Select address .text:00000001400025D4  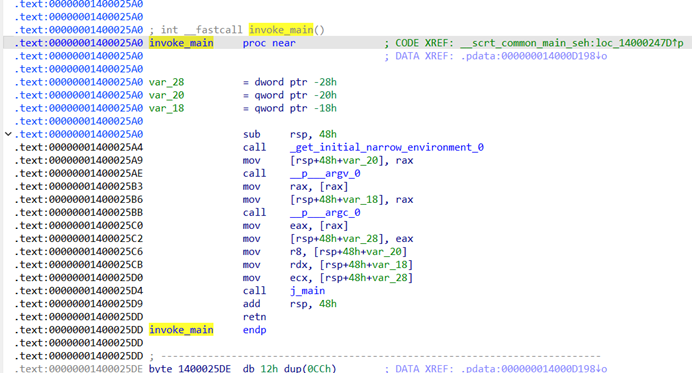tap(79, 291)
